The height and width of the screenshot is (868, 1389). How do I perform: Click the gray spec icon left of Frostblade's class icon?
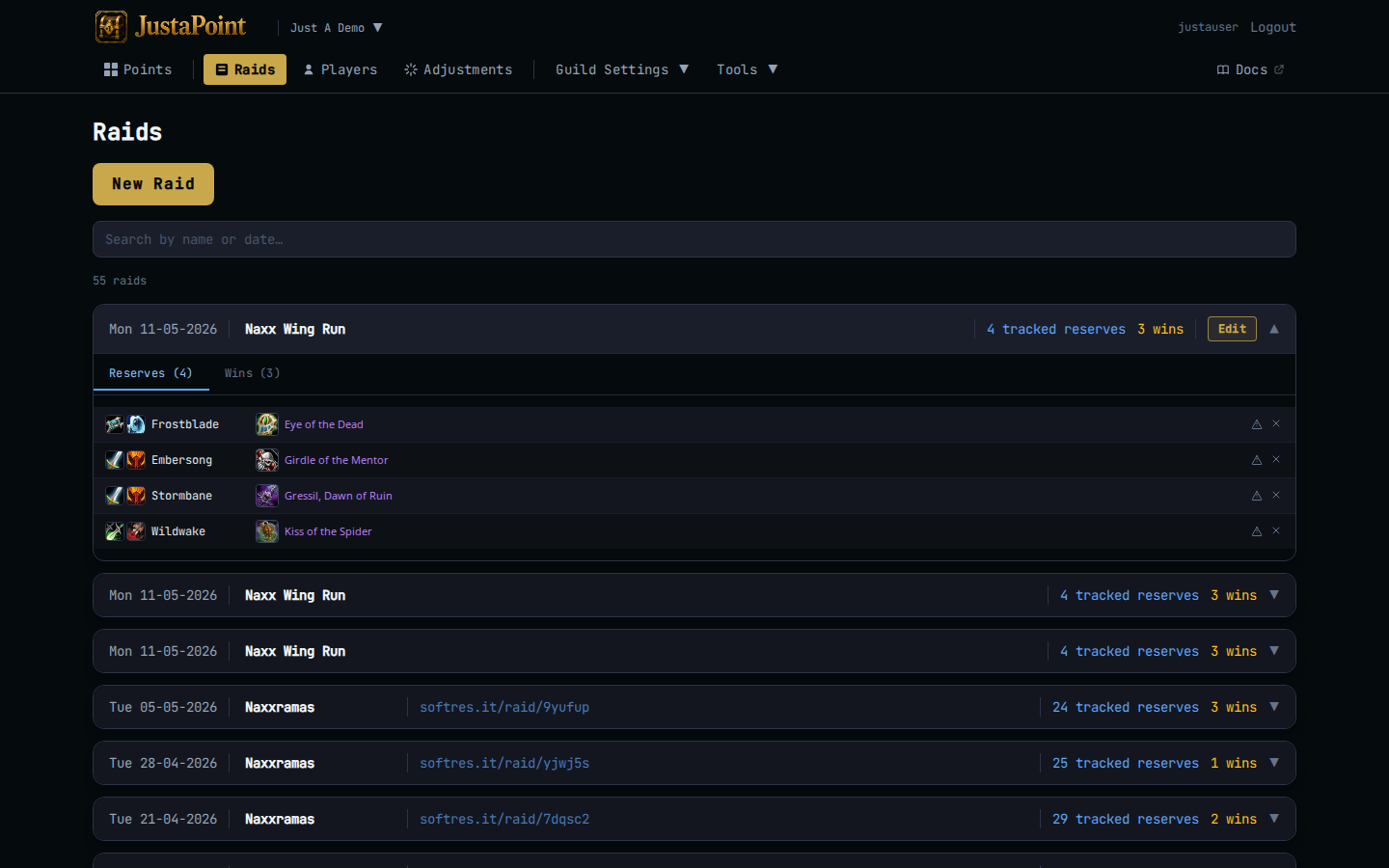[115, 424]
